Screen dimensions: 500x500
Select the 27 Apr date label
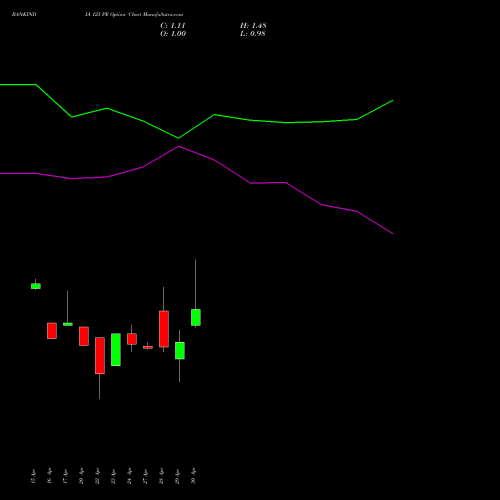[145, 476]
